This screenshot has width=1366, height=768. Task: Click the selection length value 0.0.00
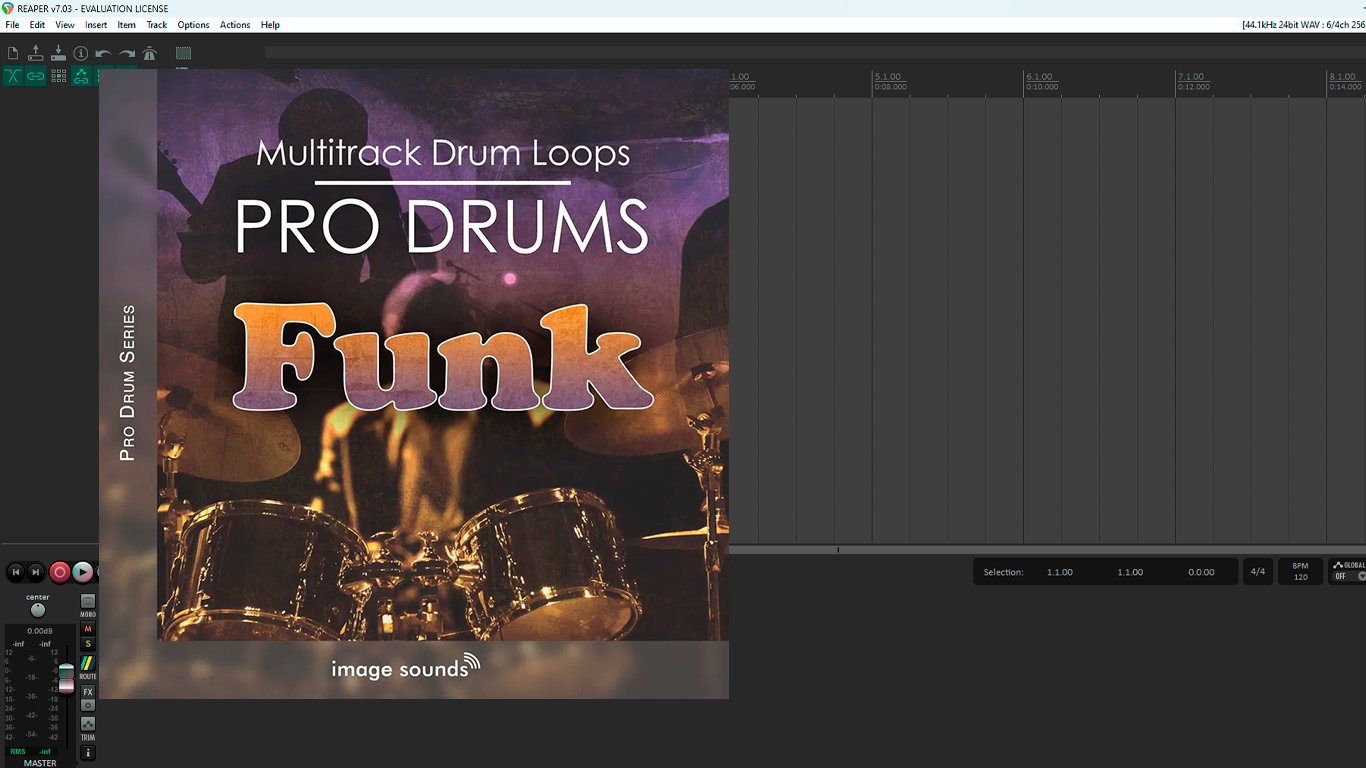pyautogui.click(x=1201, y=572)
